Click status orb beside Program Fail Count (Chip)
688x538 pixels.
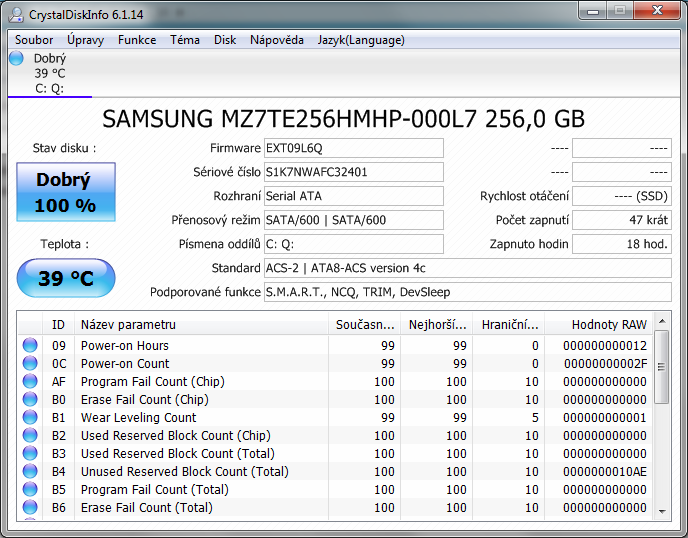(x=30, y=382)
